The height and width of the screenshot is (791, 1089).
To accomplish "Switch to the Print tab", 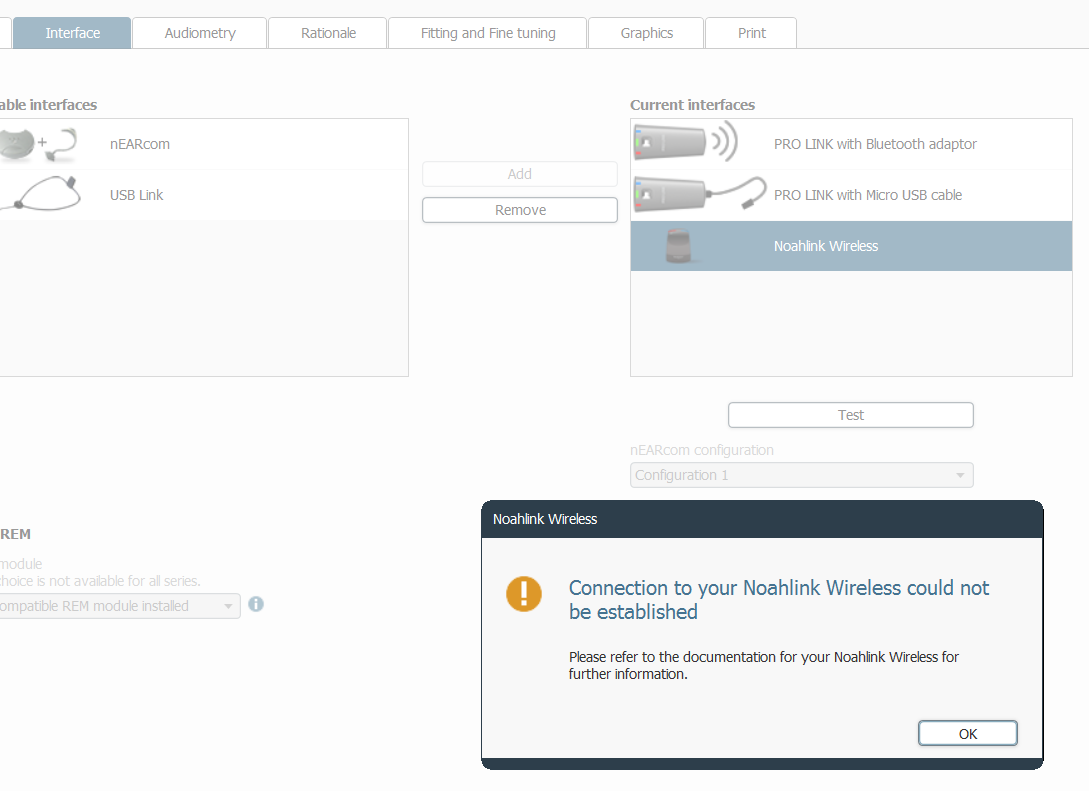I will coord(751,33).
